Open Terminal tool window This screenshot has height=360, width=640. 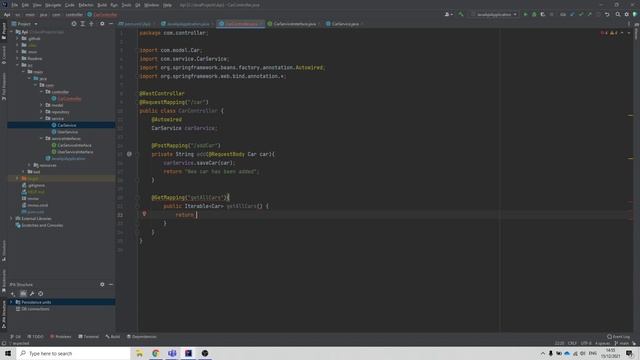89,337
